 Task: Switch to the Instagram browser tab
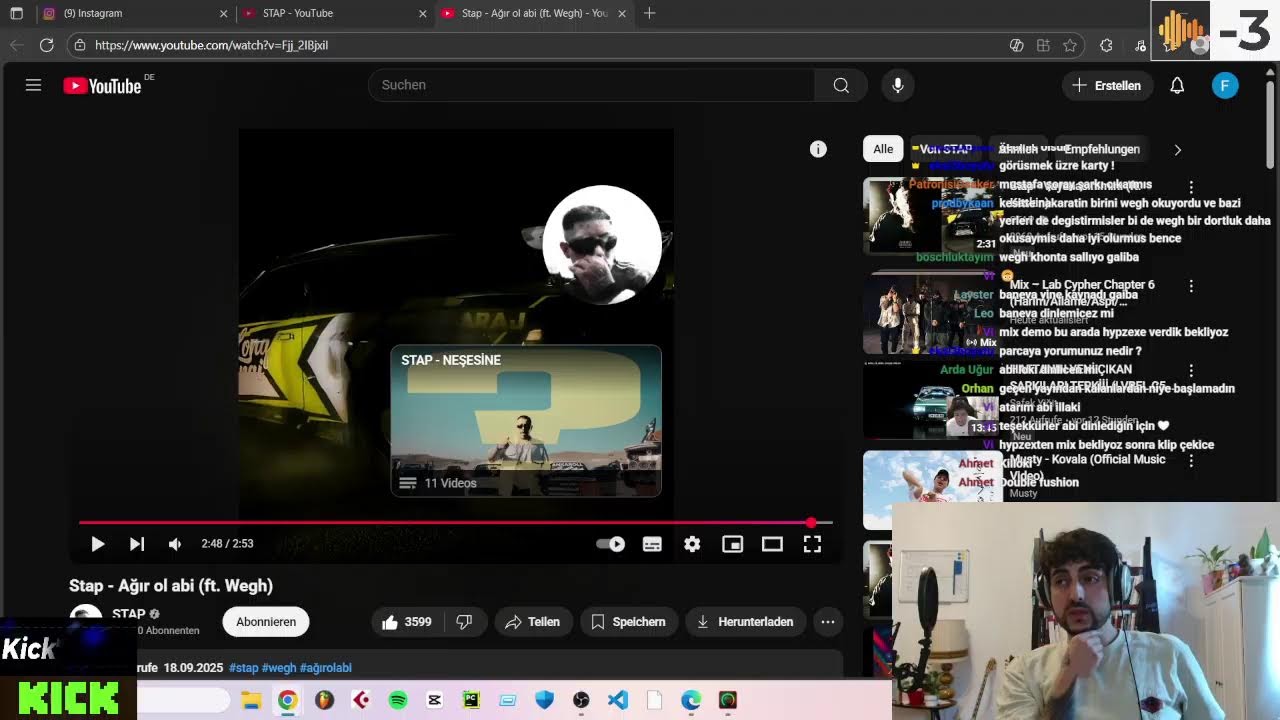coord(134,13)
